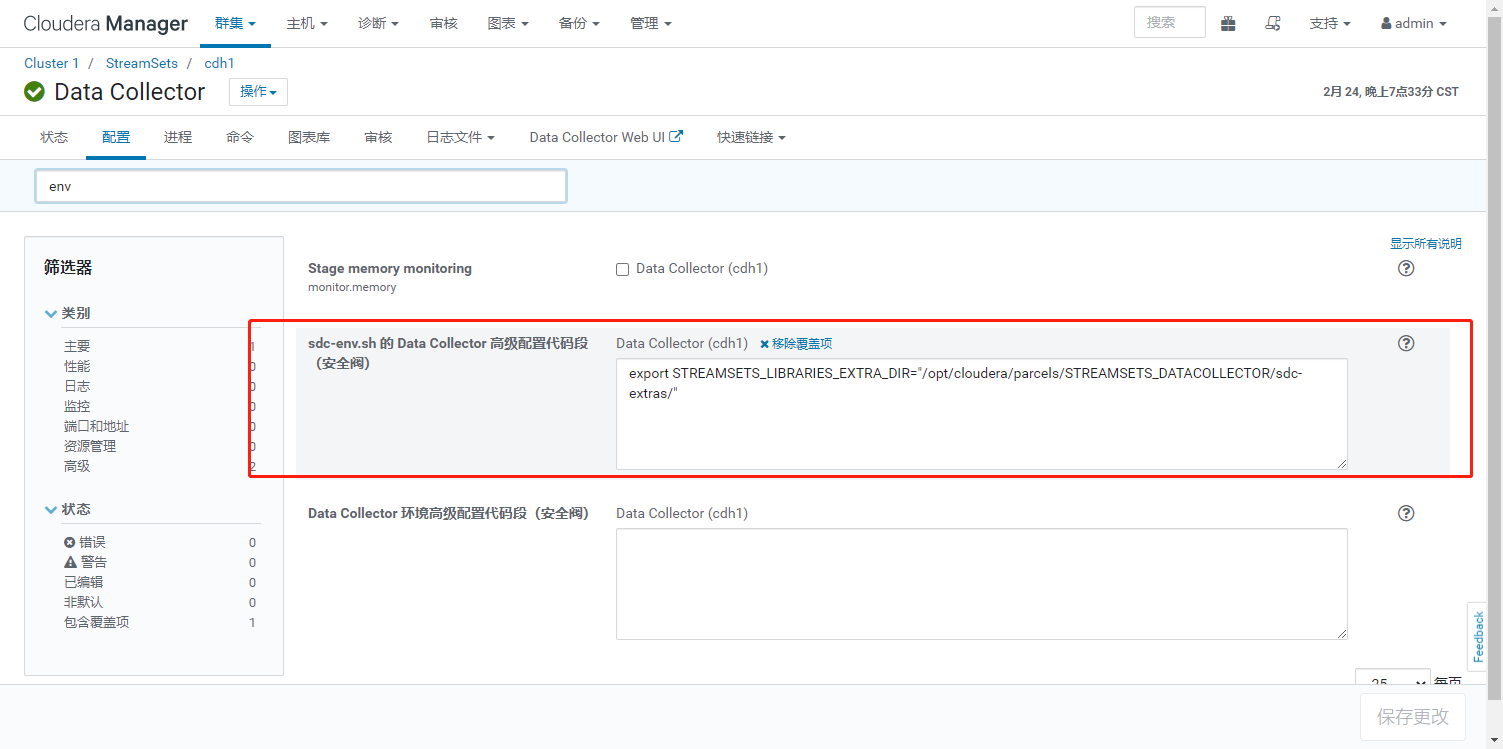Open the 备份 dropdown menu
This screenshot has width=1503, height=749.
pyautogui.click(x=579, y=23)
